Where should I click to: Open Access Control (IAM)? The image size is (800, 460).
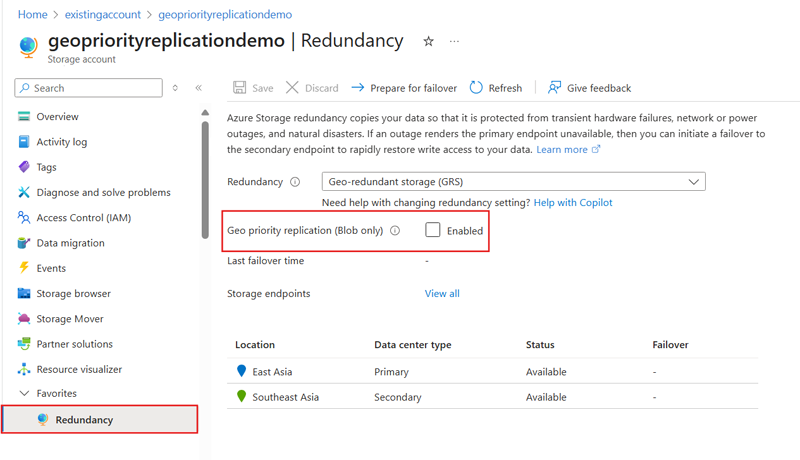(x=84, y=218)
